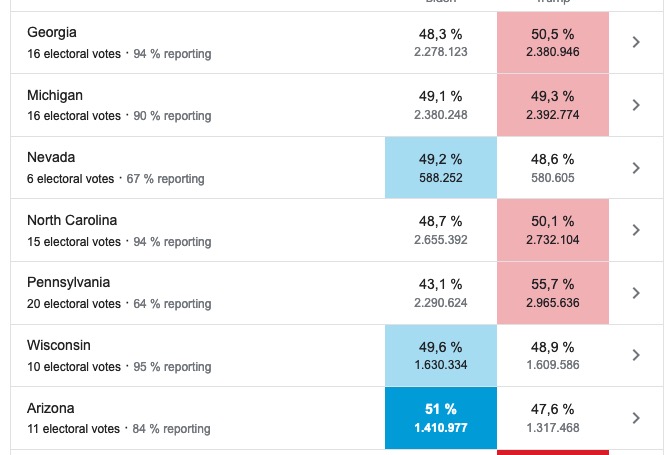Click Wisconsin 10 electoral votes text
This screenshot has height=455, width=669.
pyautogui.click(x=72, y=367)
